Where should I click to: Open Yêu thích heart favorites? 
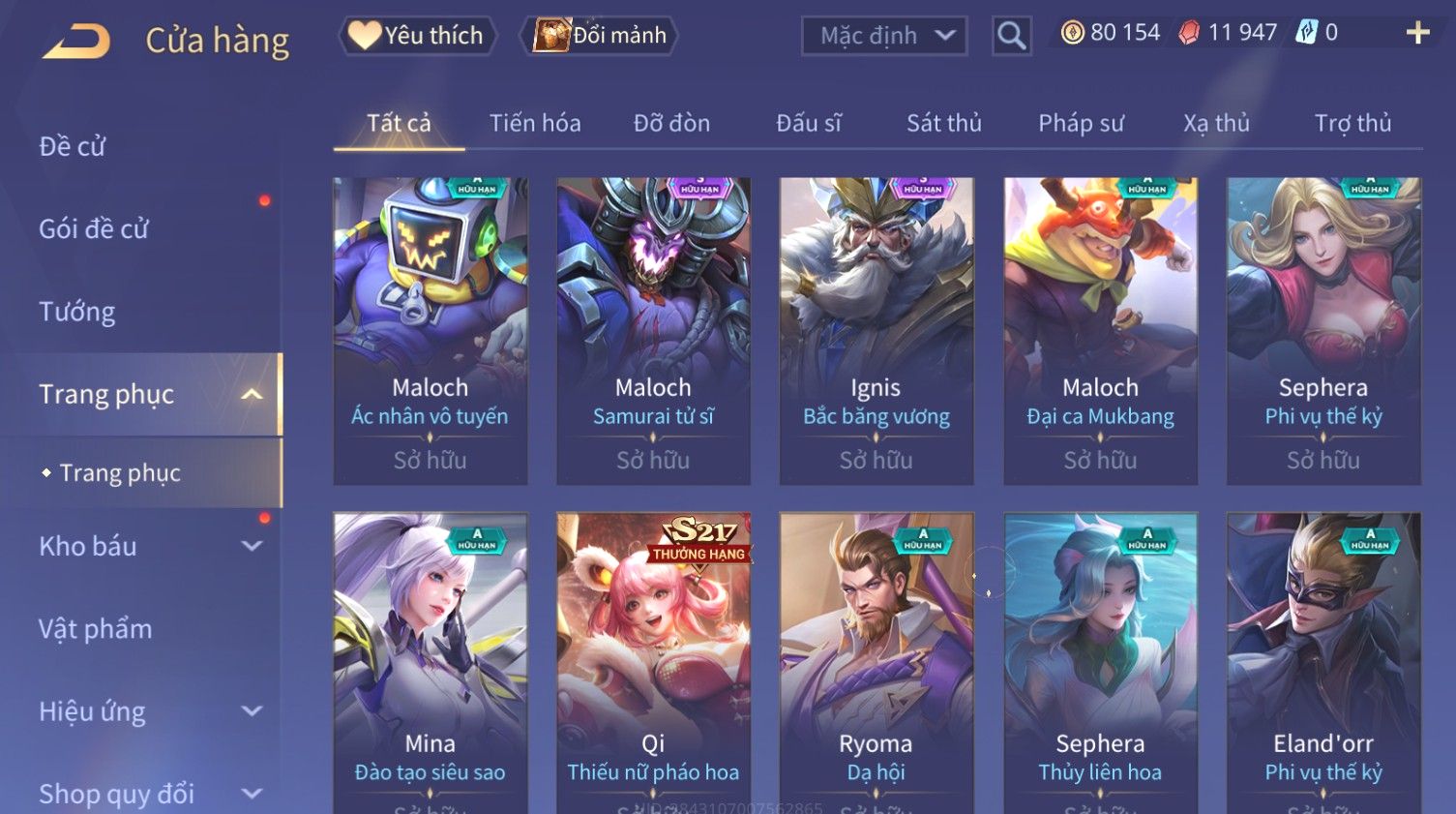[x=417, y=36]
